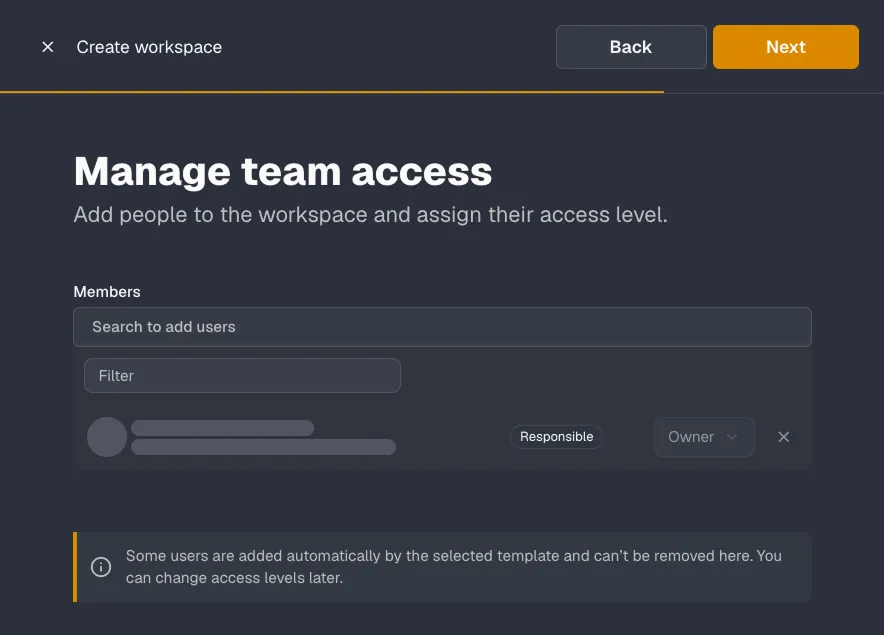
Task: Click the Members label
Action: click(x=107, y=292)
